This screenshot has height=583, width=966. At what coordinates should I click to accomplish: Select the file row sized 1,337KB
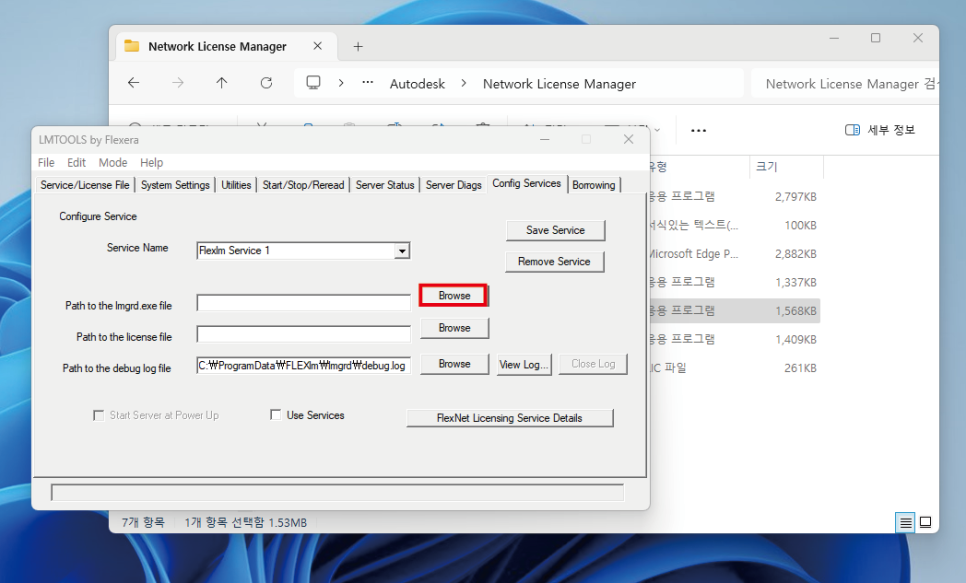click(733, 282)
